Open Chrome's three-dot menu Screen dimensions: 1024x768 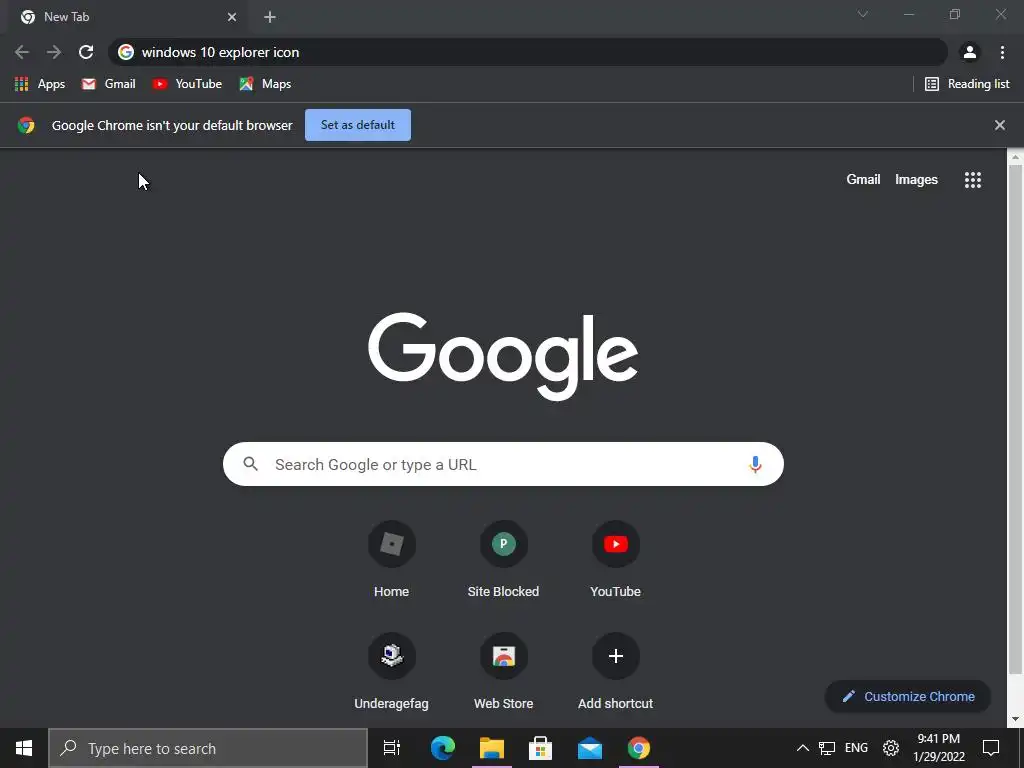click(x=1002, y=52)
